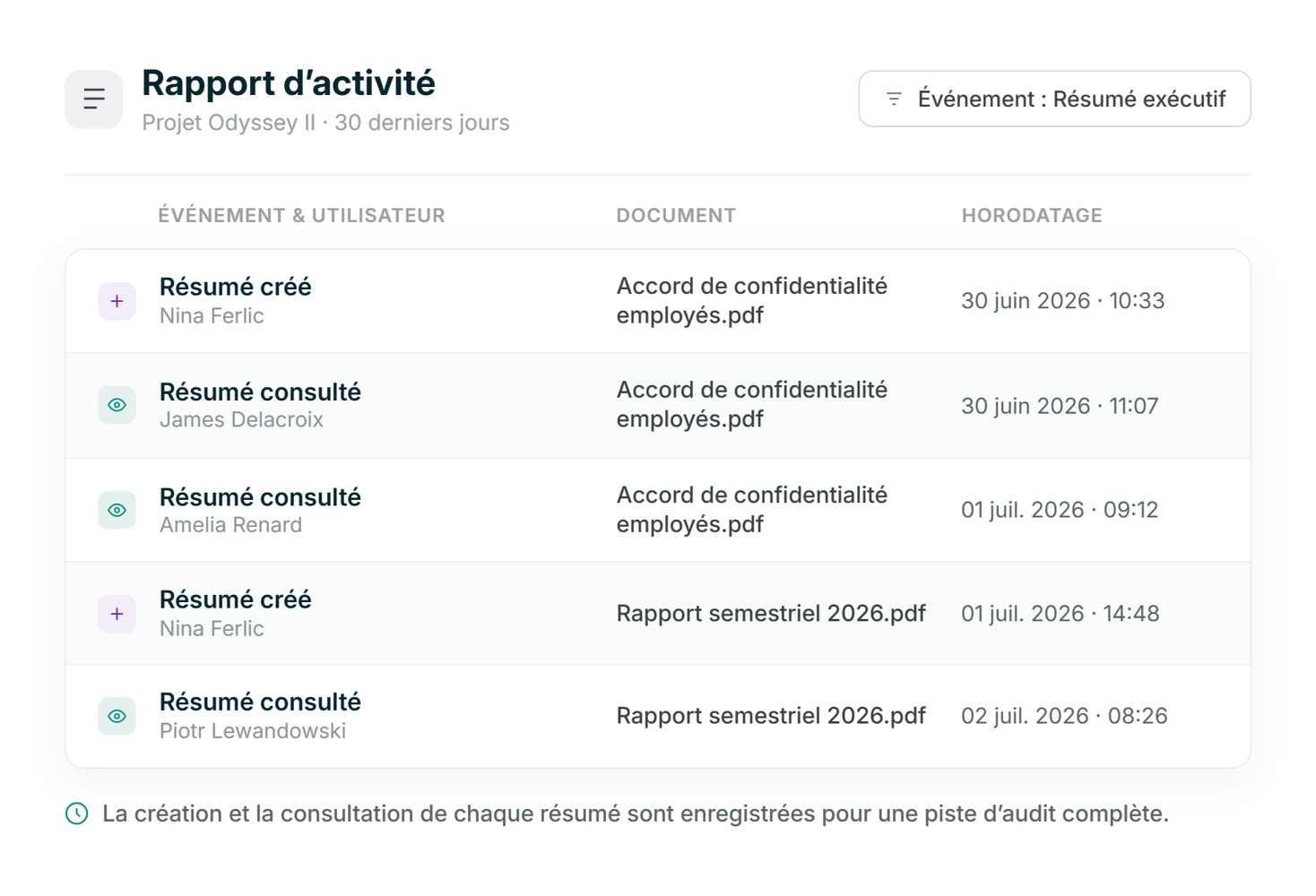Click the user name Amelia Renard

click(x=230, y=525)
